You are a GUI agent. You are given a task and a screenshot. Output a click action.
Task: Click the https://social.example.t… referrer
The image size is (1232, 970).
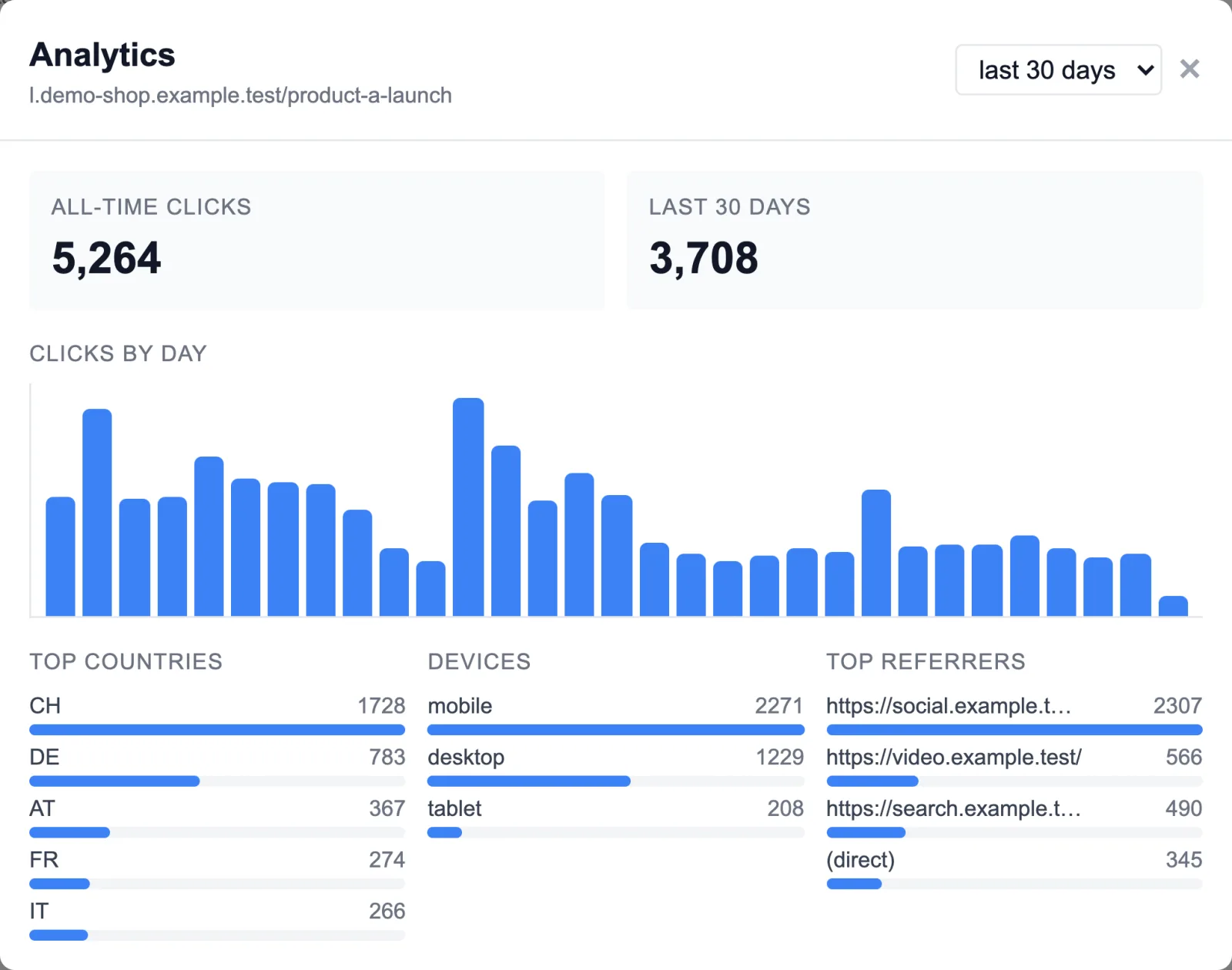pyautogui.click(x=949, y=706)
